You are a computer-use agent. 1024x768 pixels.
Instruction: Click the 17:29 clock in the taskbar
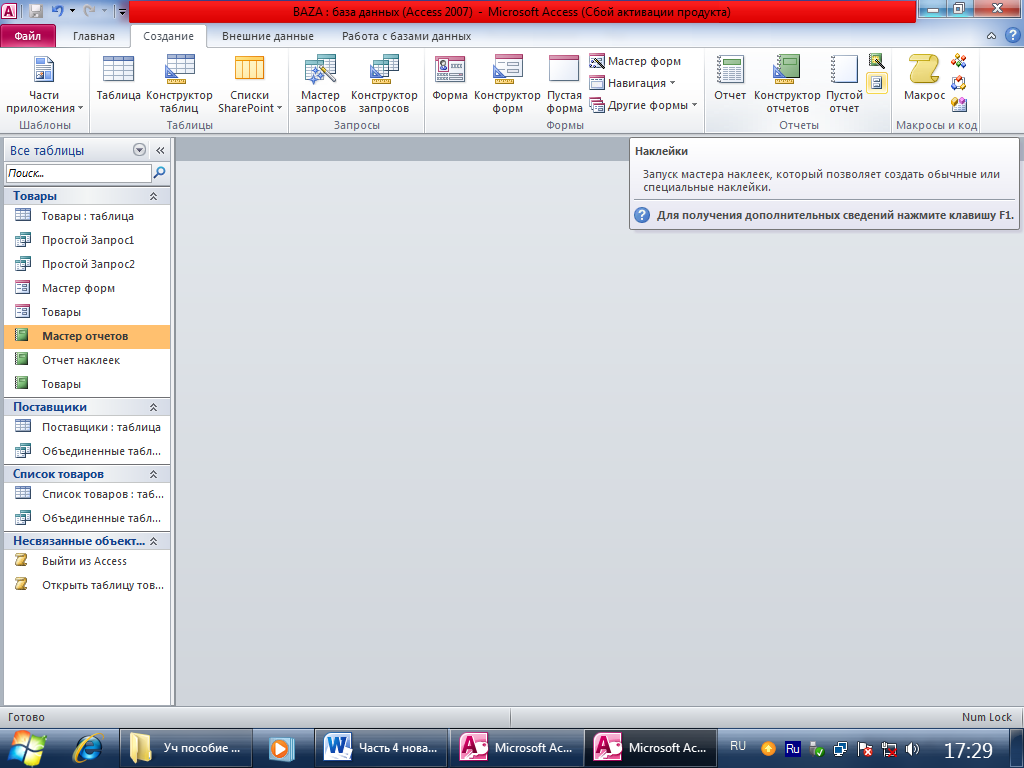(x=968, y=750)
